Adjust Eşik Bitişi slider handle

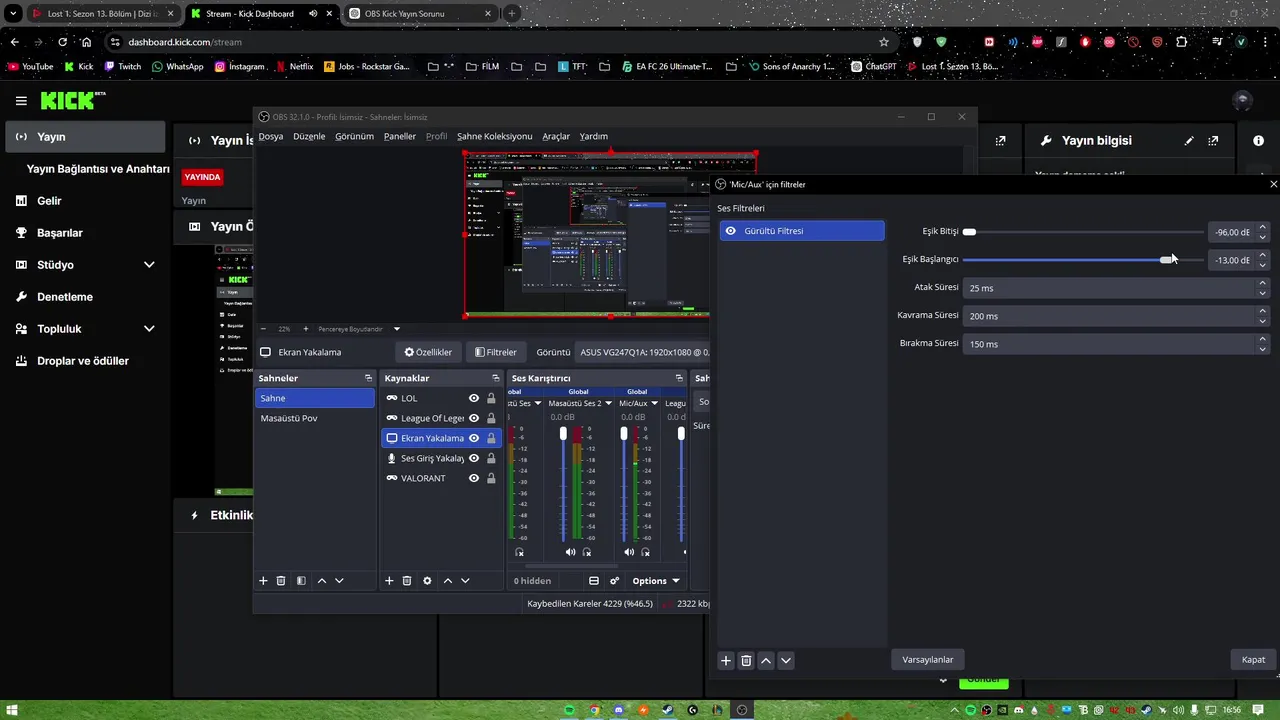(x=969, y=232)
